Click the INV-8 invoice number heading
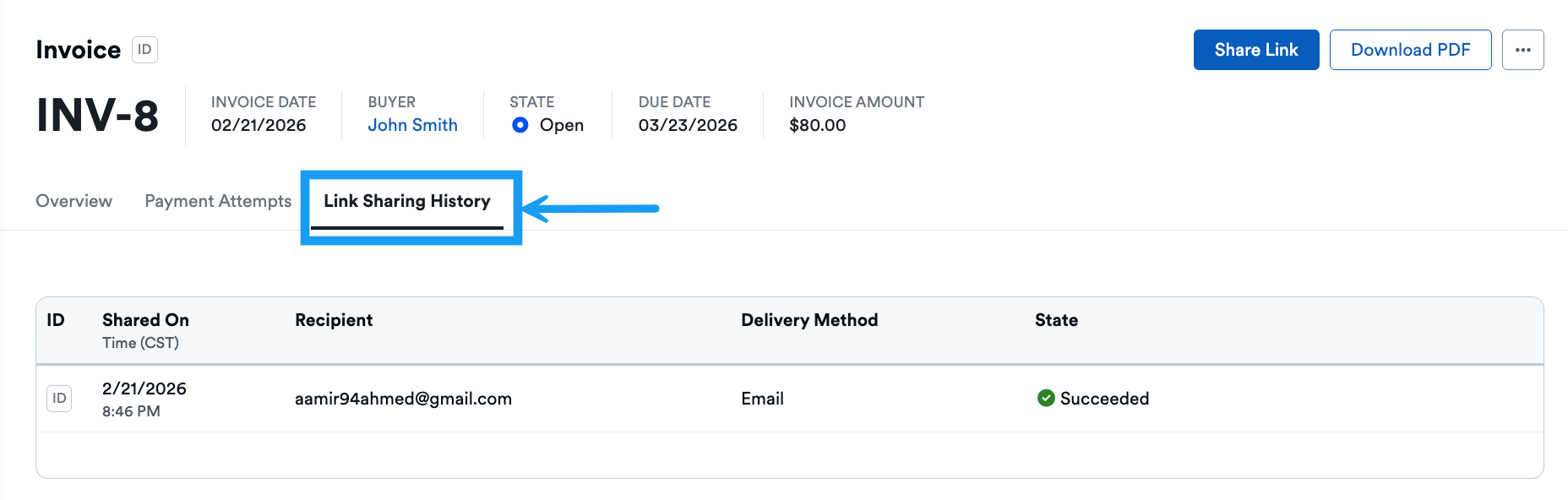The image size is (1568, 500). [97, 116]
